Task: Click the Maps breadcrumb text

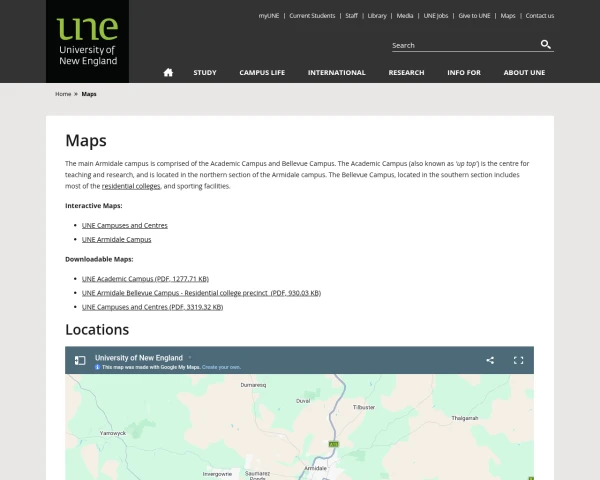Action: 89,94
